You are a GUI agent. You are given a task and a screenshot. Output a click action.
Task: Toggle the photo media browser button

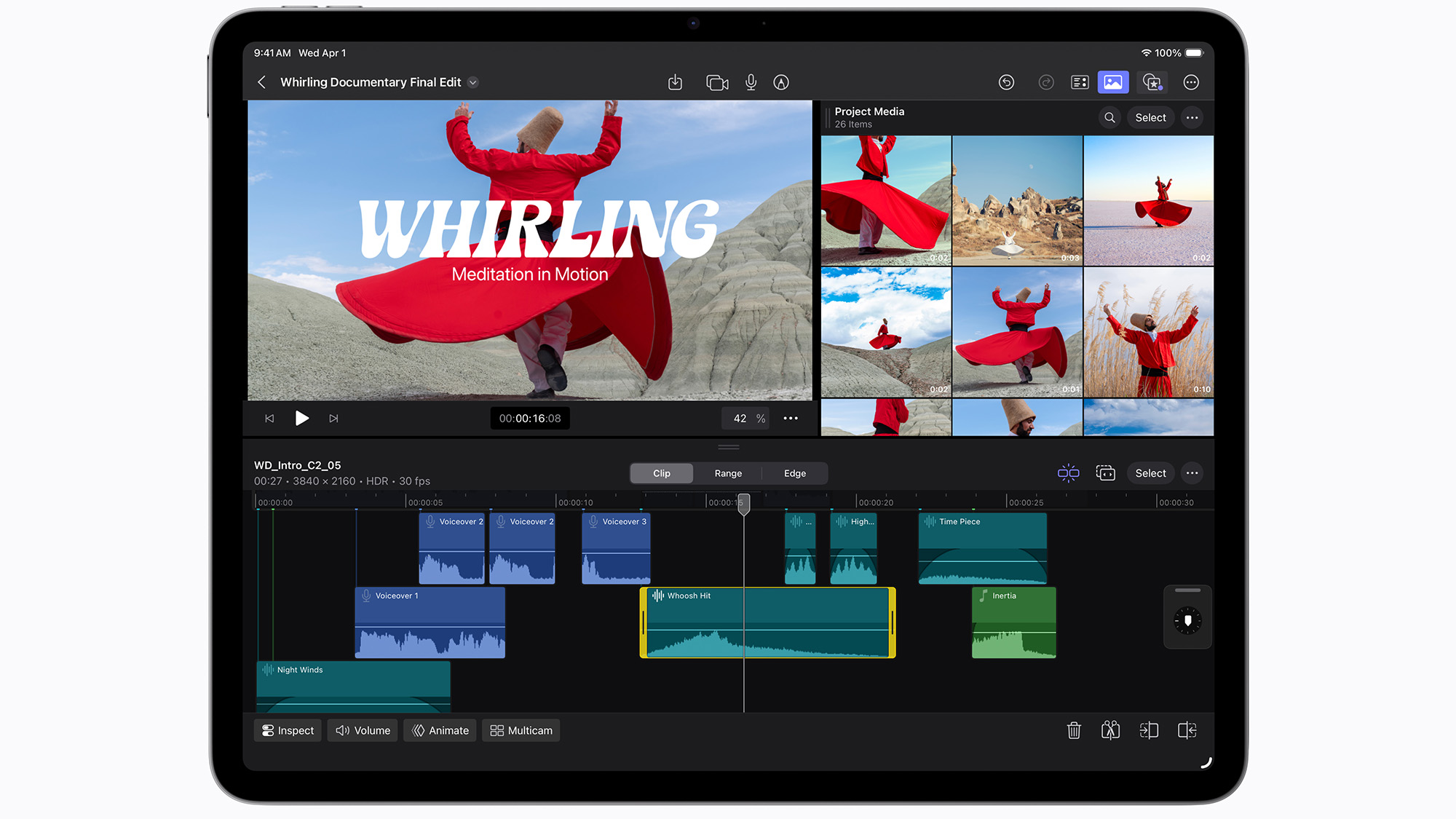pos(1113,82)
